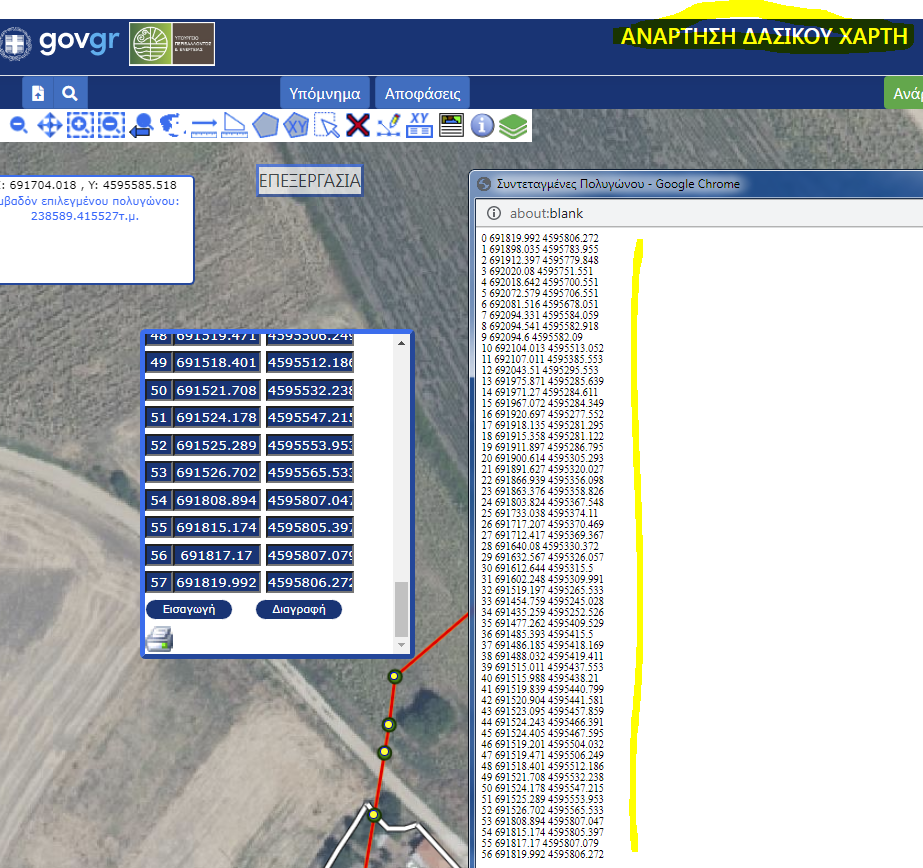Click the printer icon in coordinates panel
The image size is (923, 868).
point(160,638)
